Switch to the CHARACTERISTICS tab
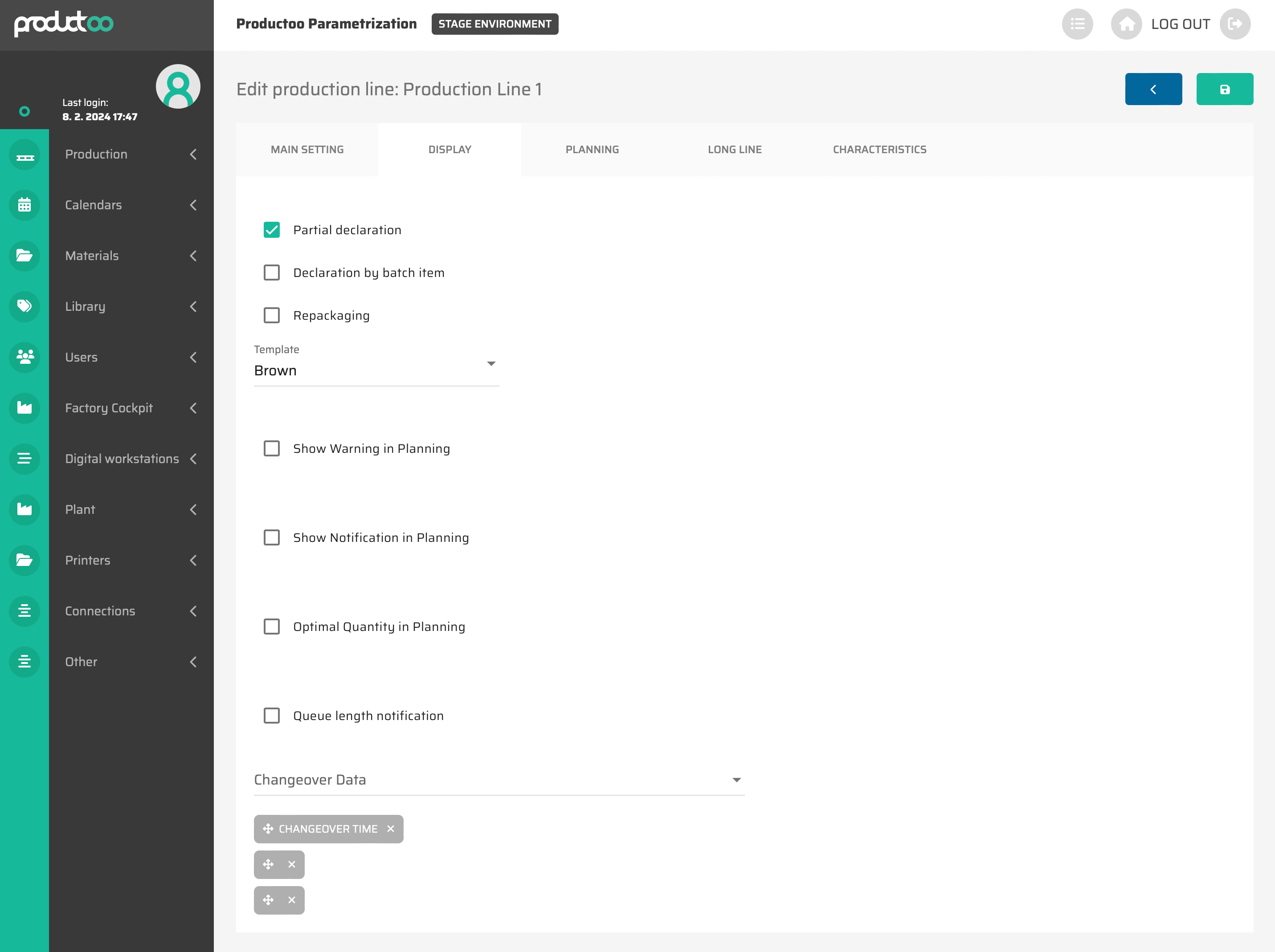The width and height of the screenshot is (1275, 952). 879,150
